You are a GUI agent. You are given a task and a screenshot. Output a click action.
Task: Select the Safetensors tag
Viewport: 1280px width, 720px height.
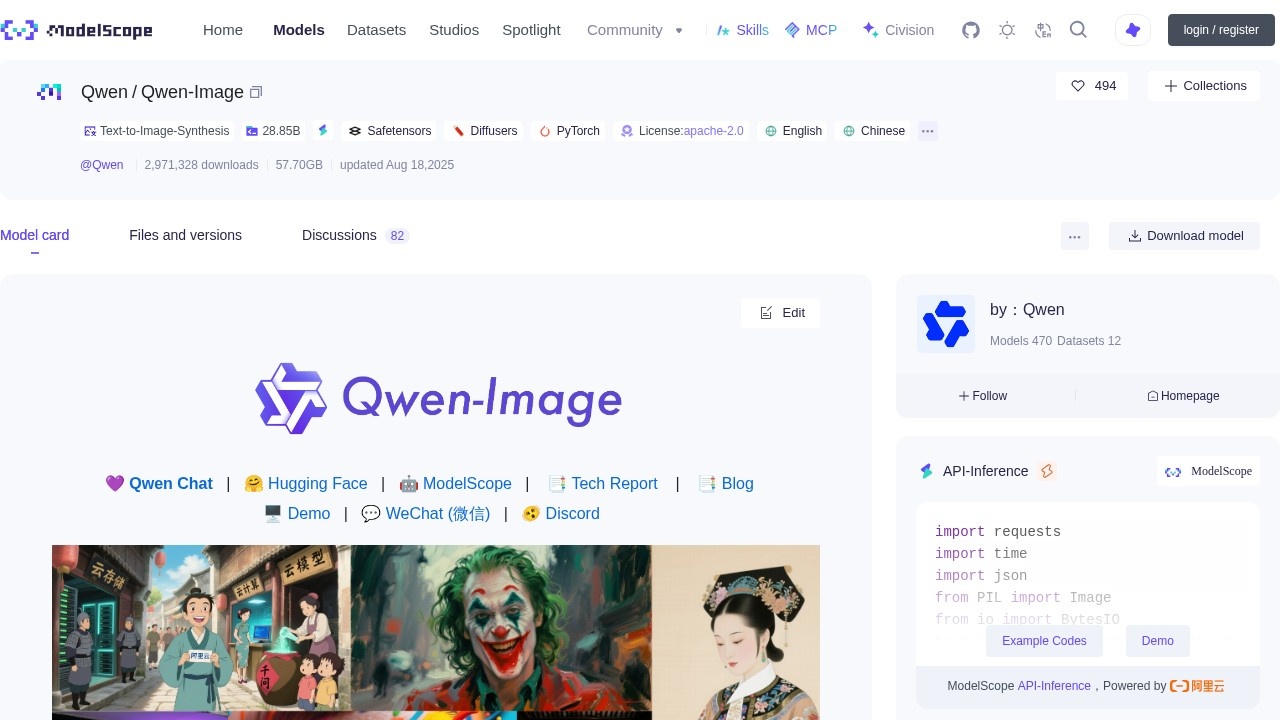point(390,131)
